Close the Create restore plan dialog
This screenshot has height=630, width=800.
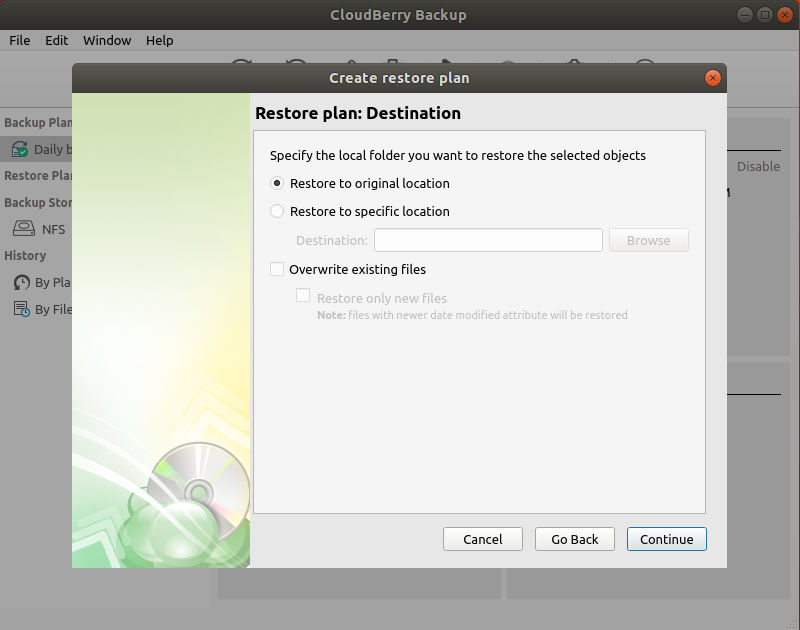[712, 78]
